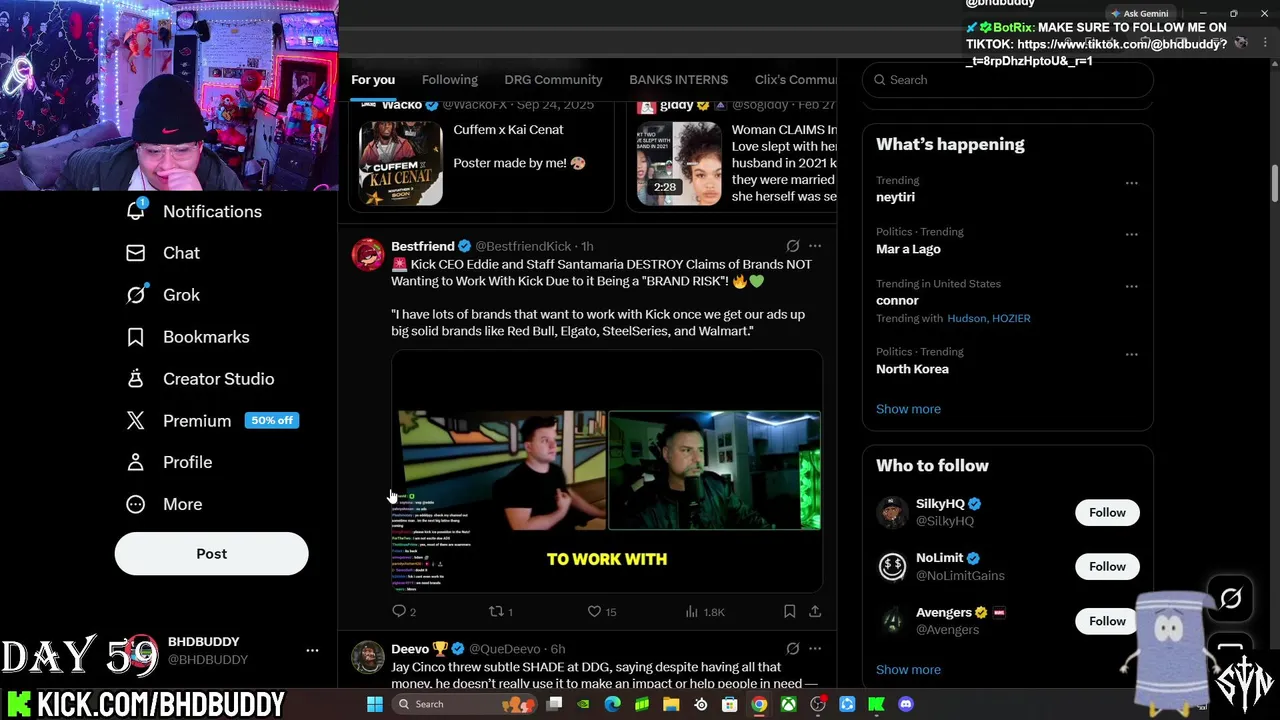Follow Avengers

(x=1107, y=621)
